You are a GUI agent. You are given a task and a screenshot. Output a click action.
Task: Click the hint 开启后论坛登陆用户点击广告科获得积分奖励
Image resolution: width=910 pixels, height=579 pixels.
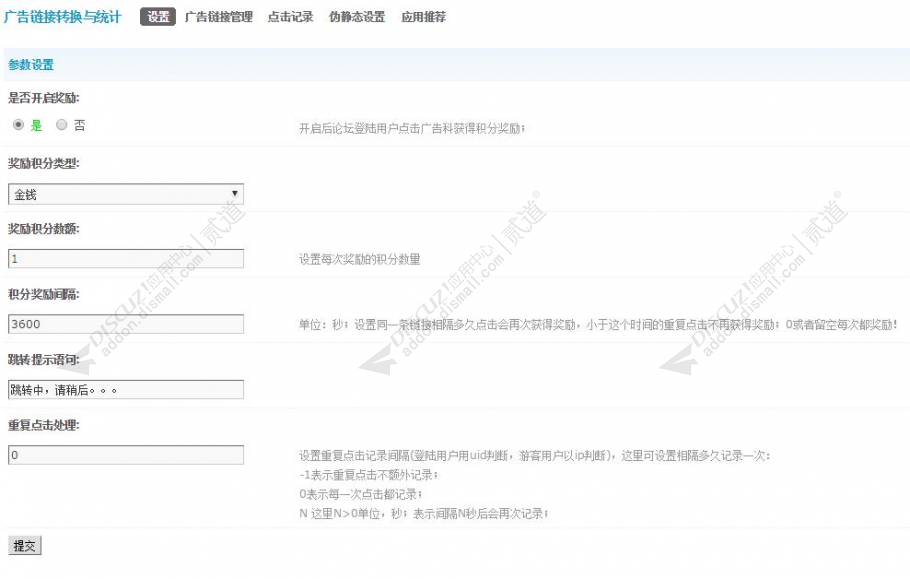[x=412, y=128]
